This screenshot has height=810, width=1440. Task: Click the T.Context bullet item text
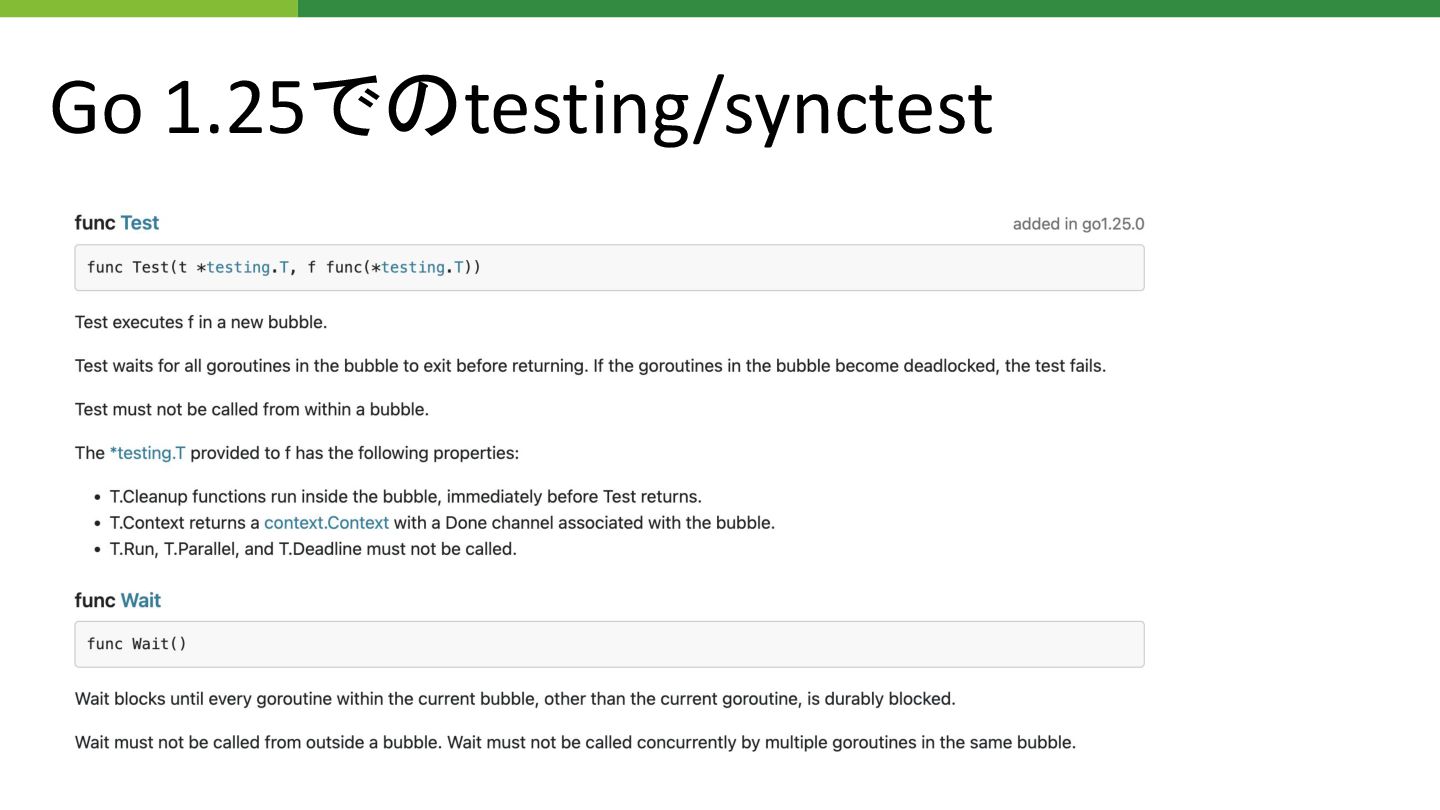pos(442,522)
